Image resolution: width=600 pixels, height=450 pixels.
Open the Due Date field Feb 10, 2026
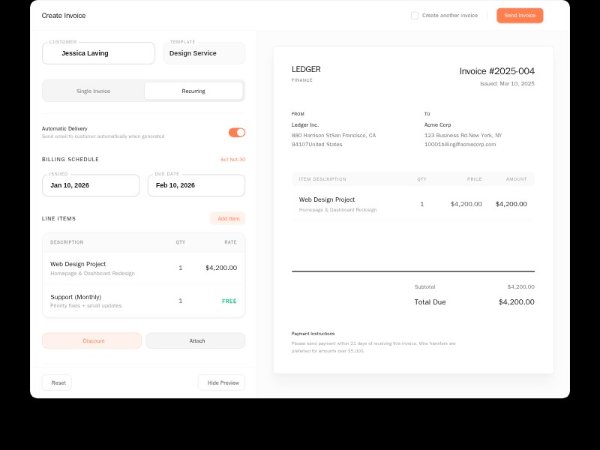[x=197, y=185]
